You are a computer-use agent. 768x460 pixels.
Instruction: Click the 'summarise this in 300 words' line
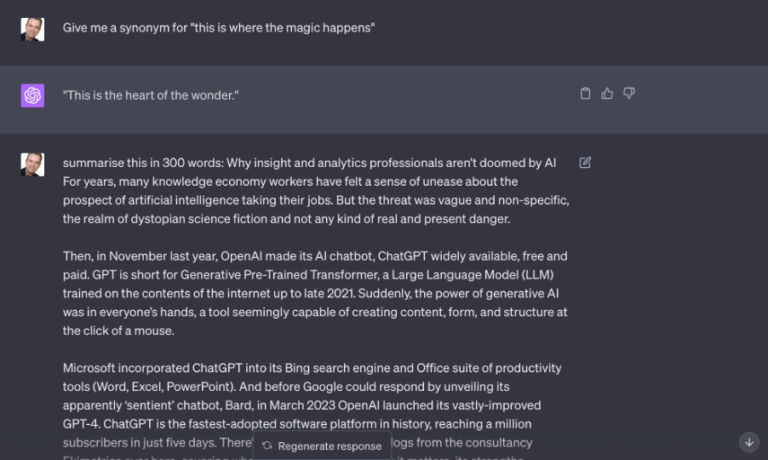coord(309,162)
